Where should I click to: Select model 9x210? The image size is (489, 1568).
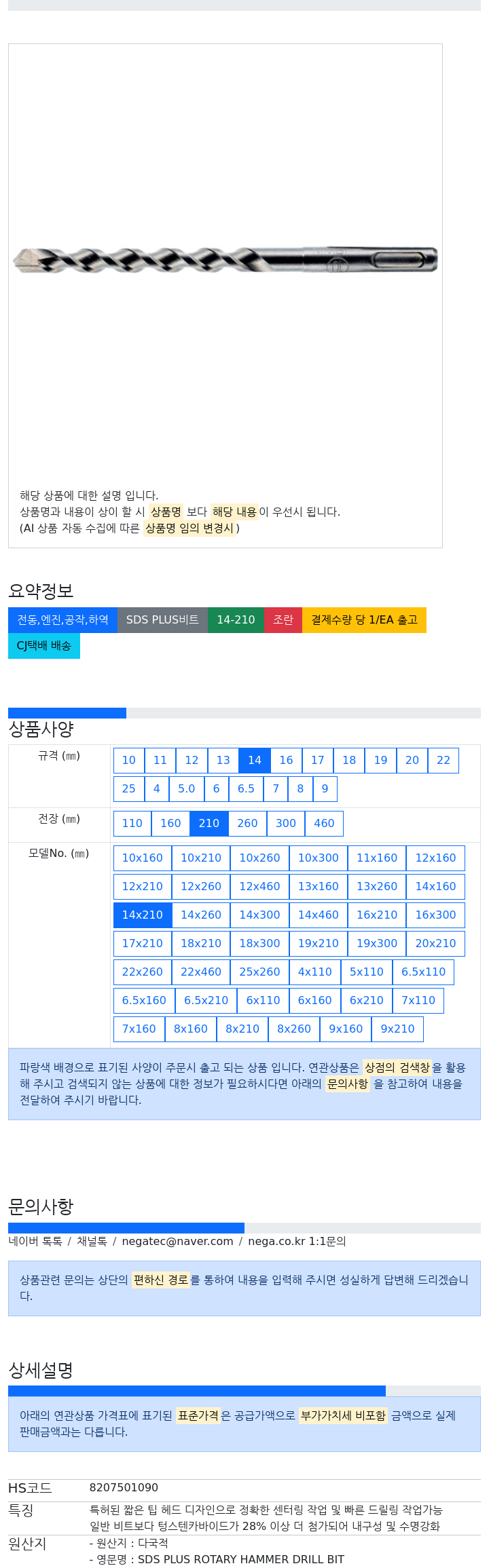click(x=397, y=1029)
